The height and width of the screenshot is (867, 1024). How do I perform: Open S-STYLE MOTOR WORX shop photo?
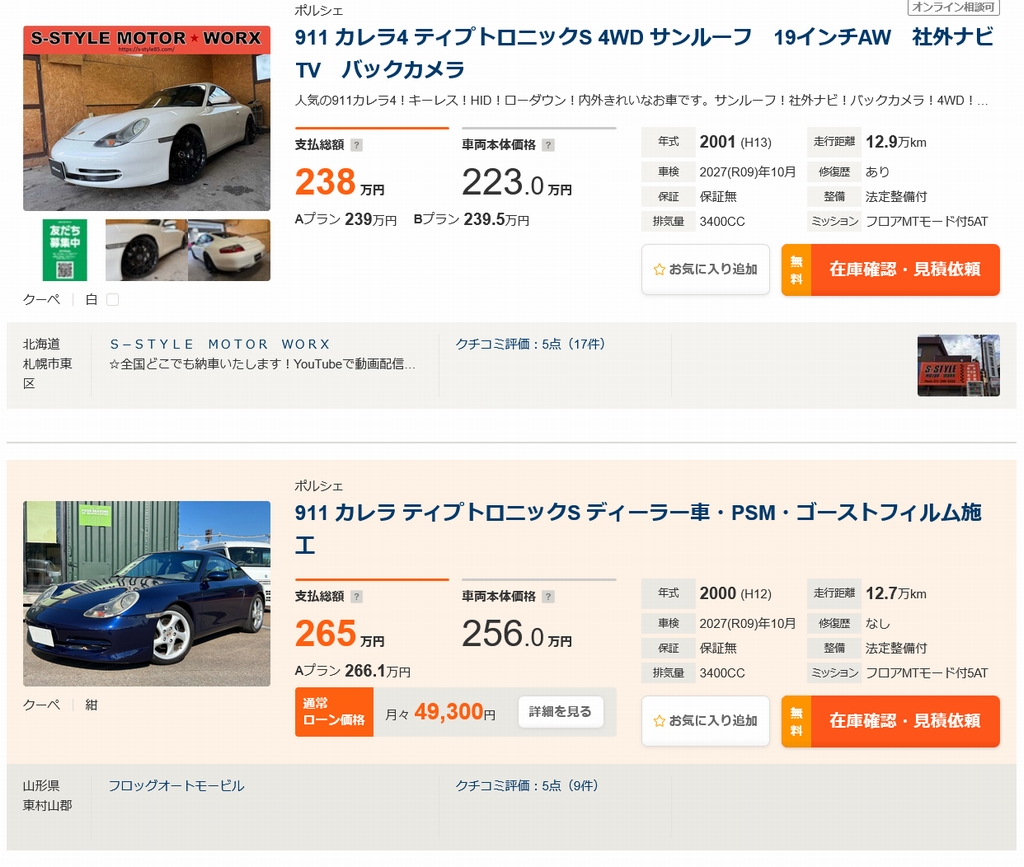[x=958, y=365]
